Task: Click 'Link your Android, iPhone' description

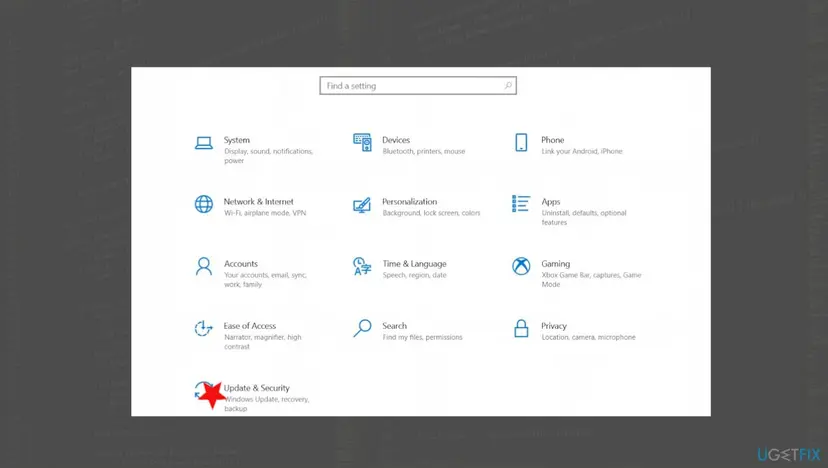Action: [582, 151]
